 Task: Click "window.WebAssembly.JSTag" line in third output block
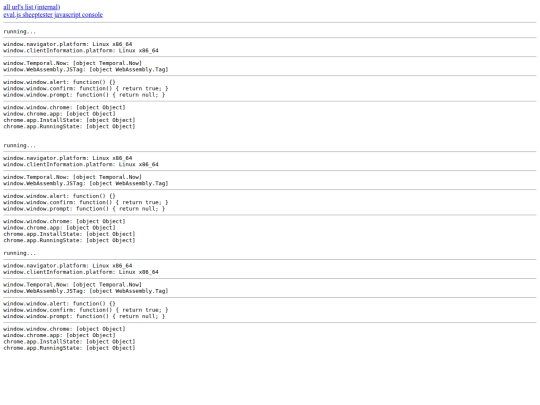[86, 291]
